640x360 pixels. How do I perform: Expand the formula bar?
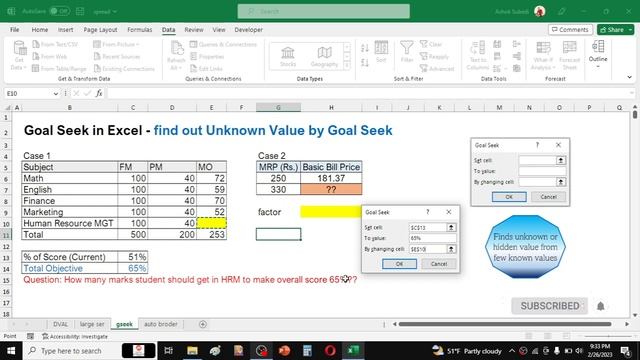point(632,93)
